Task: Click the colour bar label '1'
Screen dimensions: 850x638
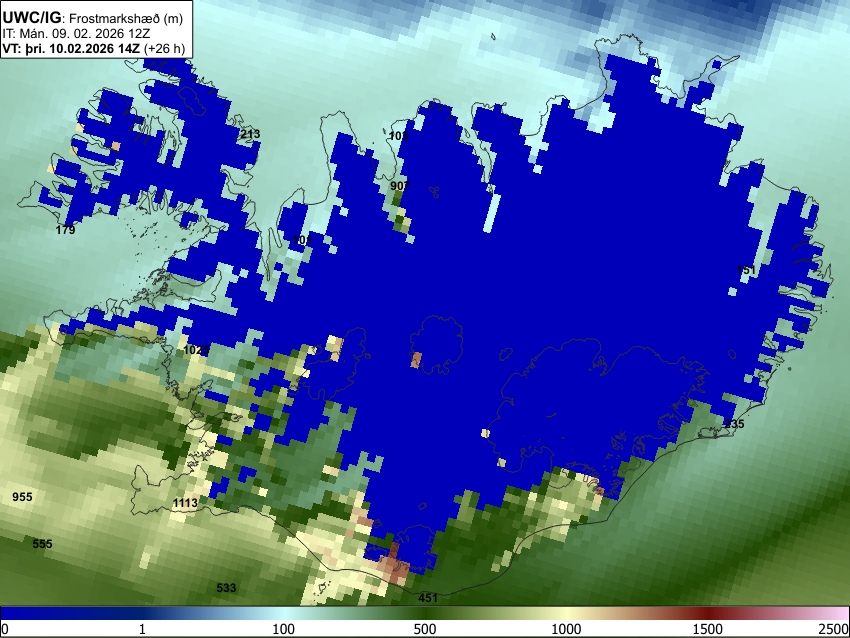Action: [142, 629]
